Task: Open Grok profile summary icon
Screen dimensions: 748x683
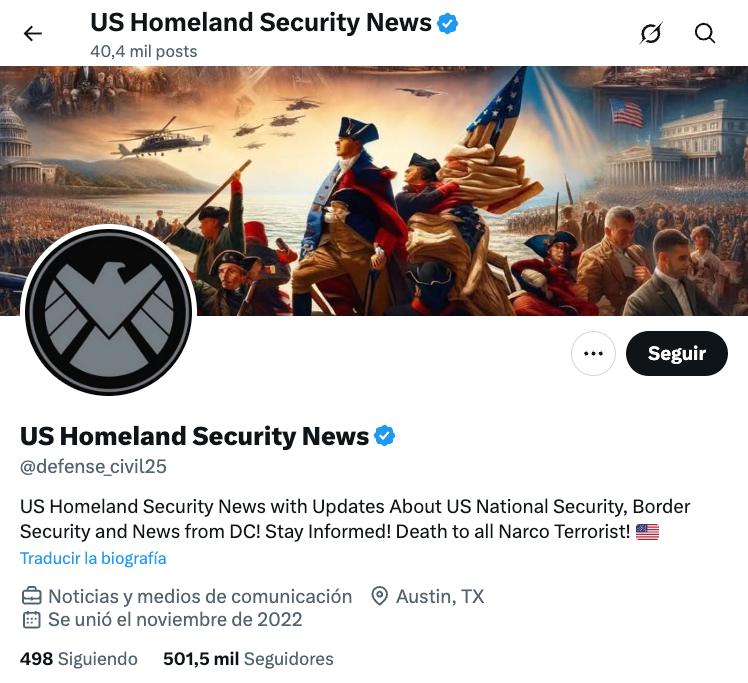Action: pos(651,34)
